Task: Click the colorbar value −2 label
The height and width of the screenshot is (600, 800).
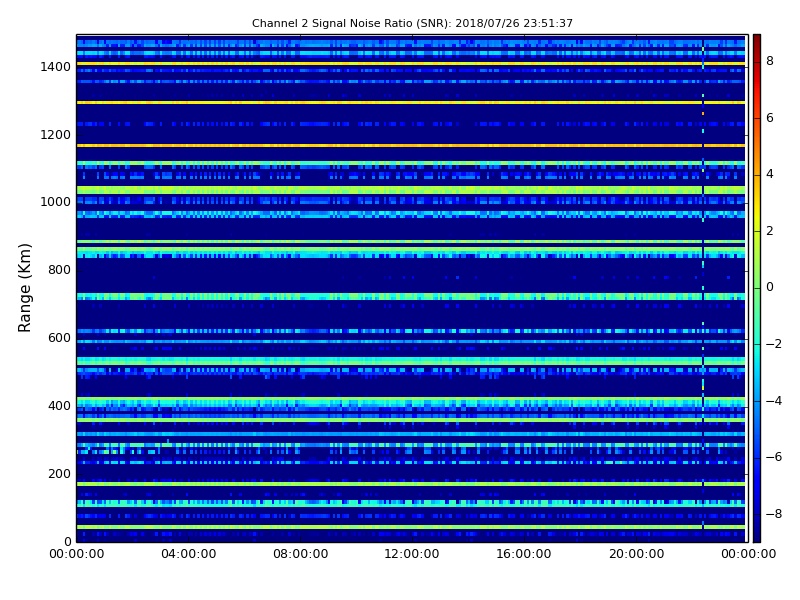Action: point(774,344)
